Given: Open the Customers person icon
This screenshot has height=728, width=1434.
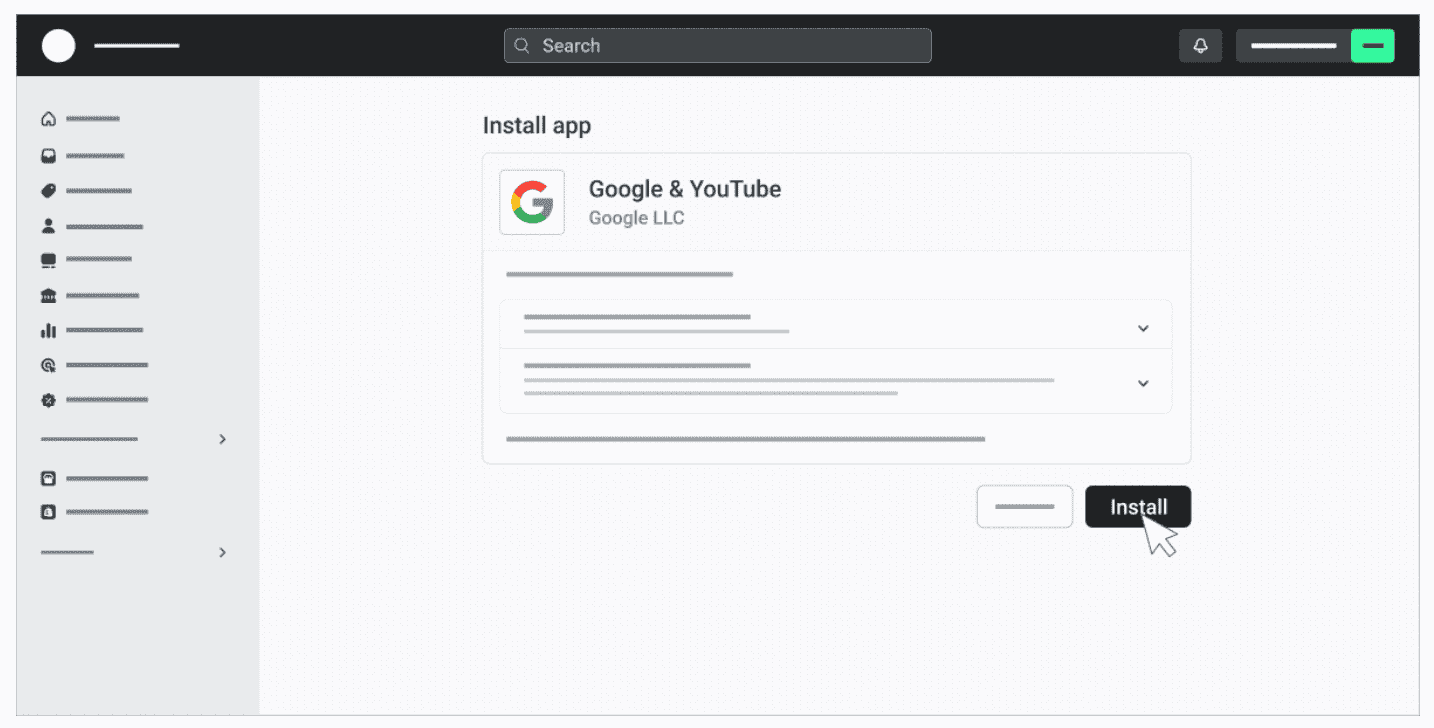Looking at the screenshot, I should [48, 226].
